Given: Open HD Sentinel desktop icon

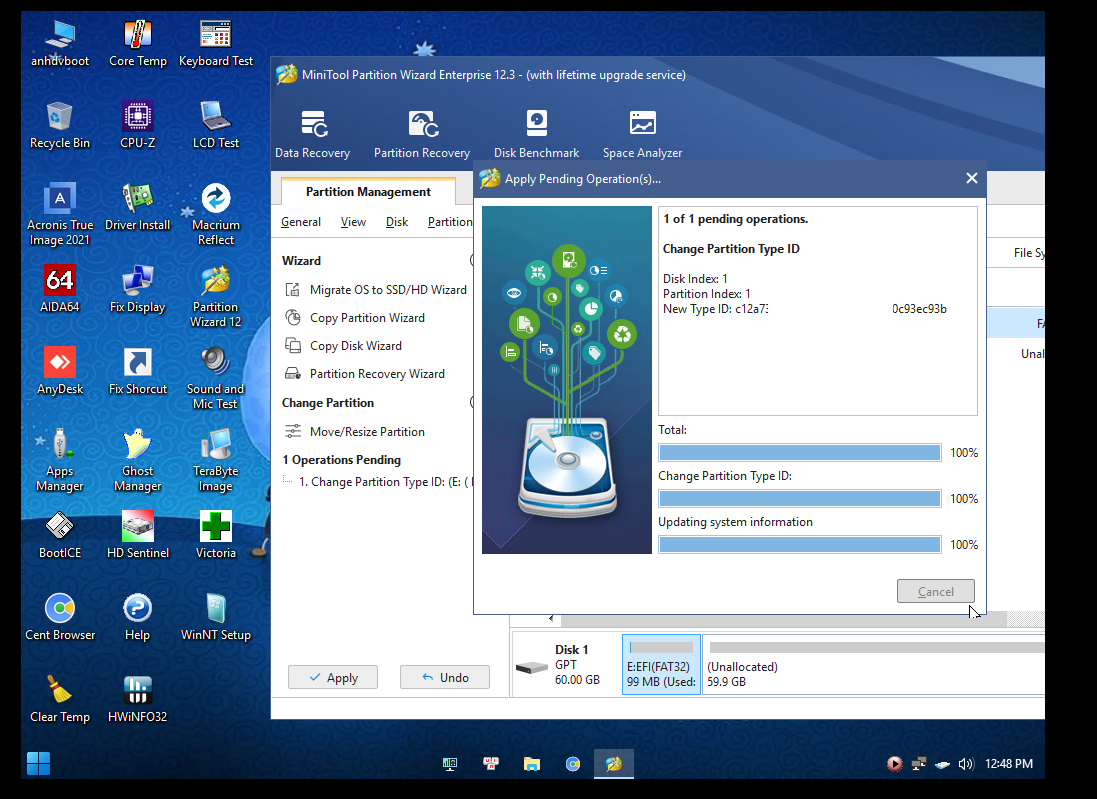Looking at the screenshot, I should click(138, 535).
